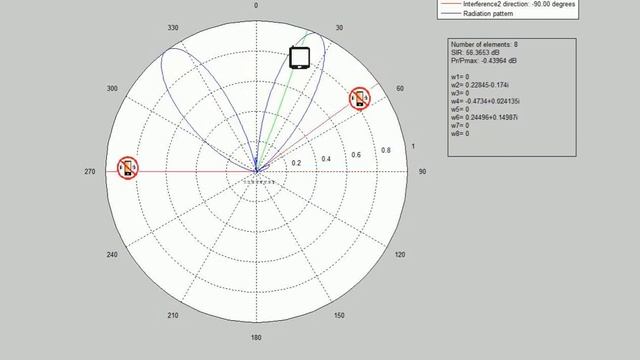
Task: Click the 'w3= 0' weight line
Action: (x=460, y=93)
